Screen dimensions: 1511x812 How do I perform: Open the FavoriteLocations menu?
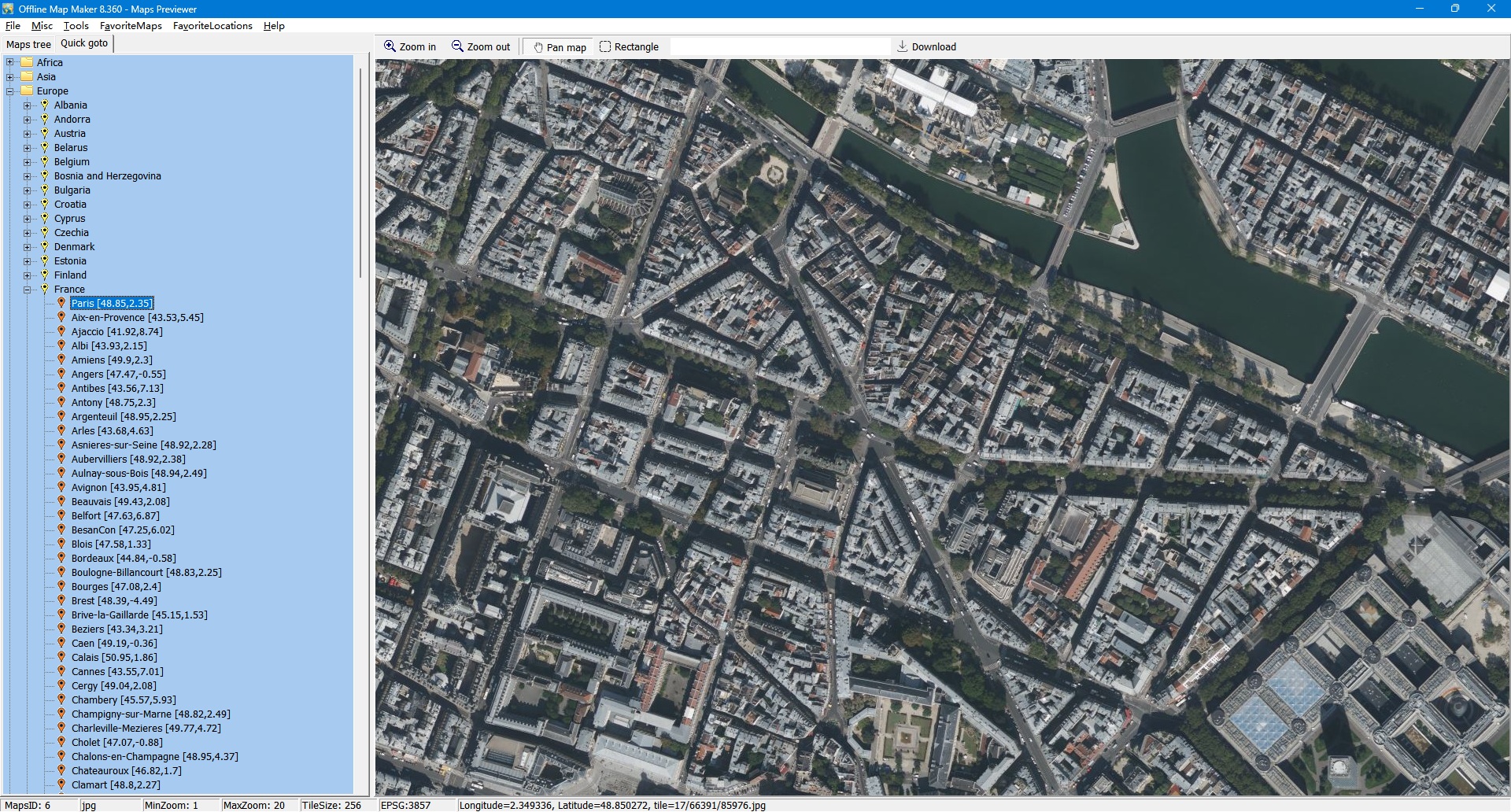click(x=212, y=25)
